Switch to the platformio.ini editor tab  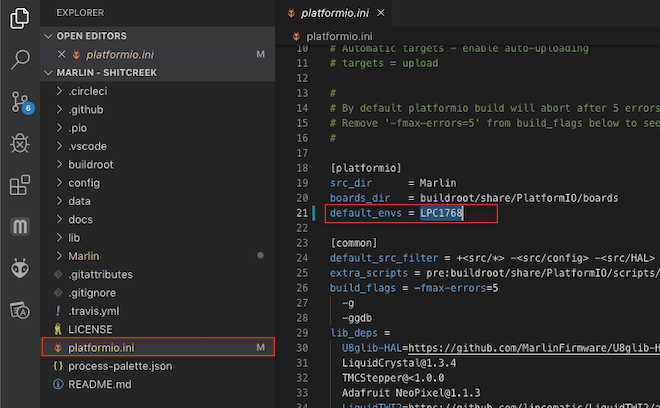(x=335, y=13)
